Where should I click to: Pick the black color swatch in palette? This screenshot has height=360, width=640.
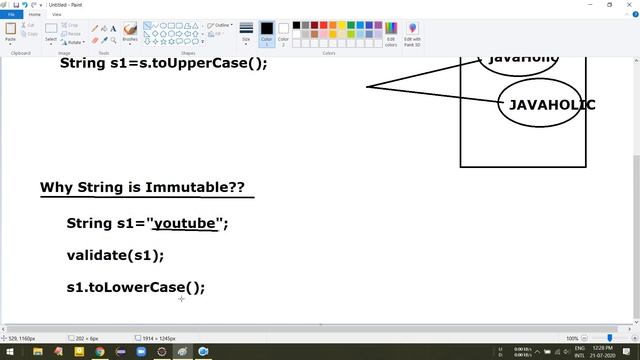tap(296, 25)
